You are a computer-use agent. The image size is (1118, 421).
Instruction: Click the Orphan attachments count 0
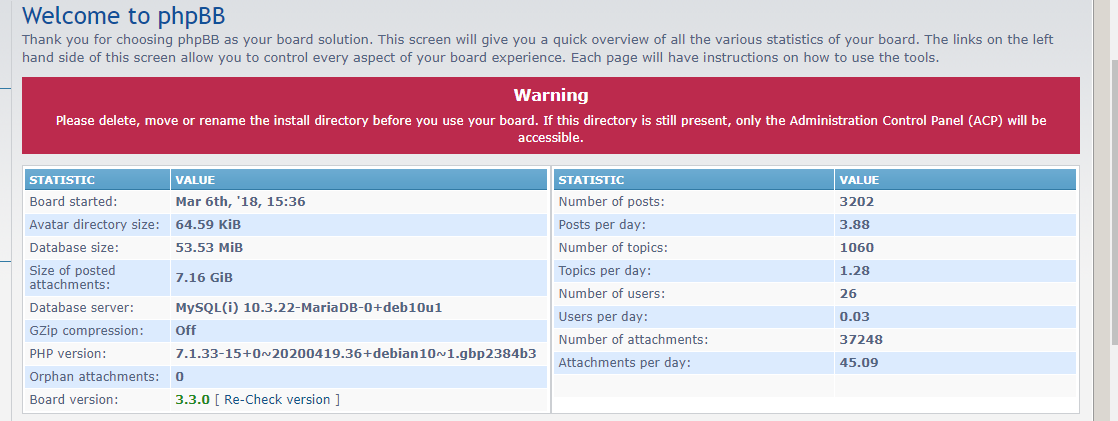coord(179,377)
